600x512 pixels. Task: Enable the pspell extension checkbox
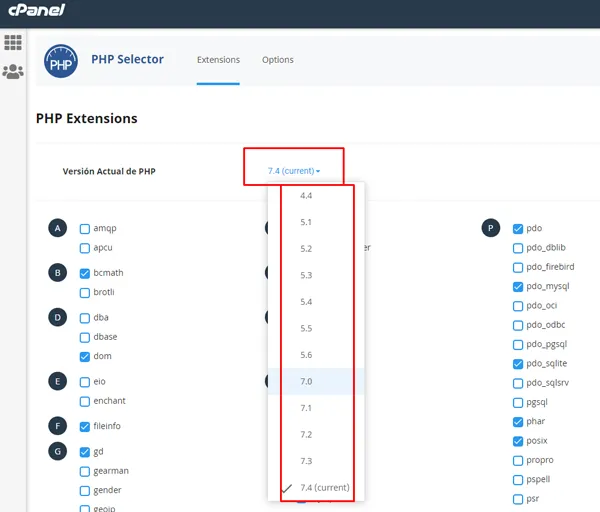(518, 480)
